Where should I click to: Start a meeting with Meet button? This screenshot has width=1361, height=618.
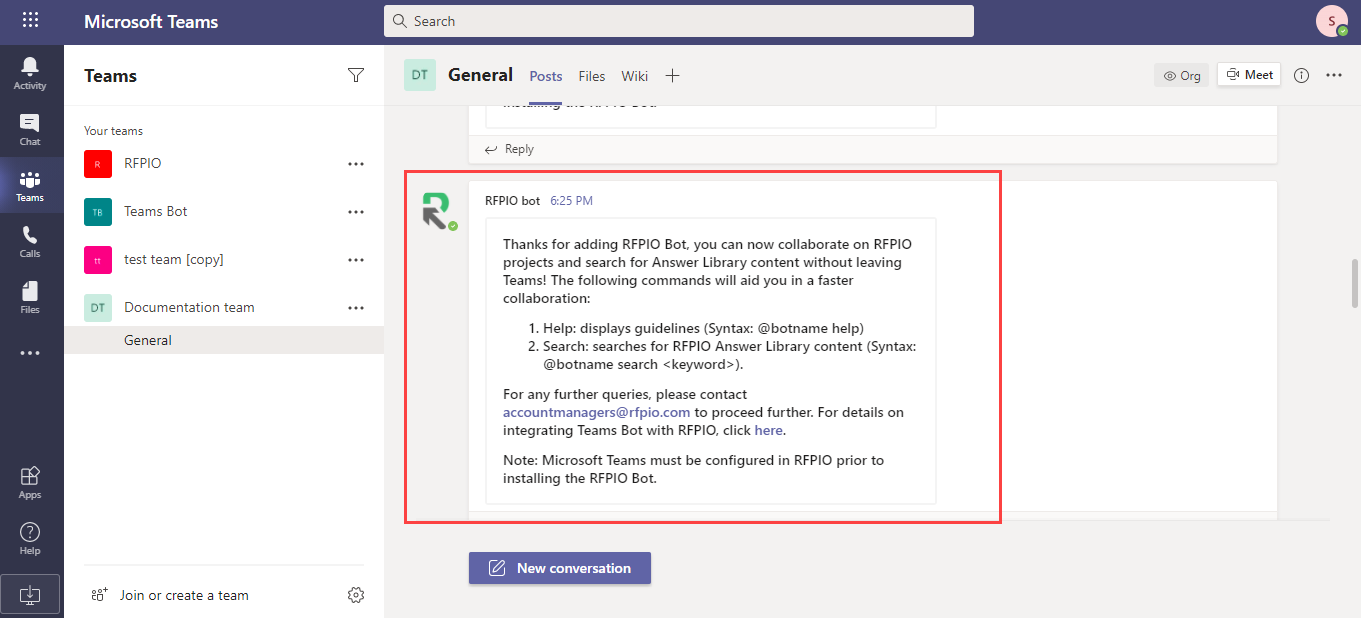[1249, 75]
